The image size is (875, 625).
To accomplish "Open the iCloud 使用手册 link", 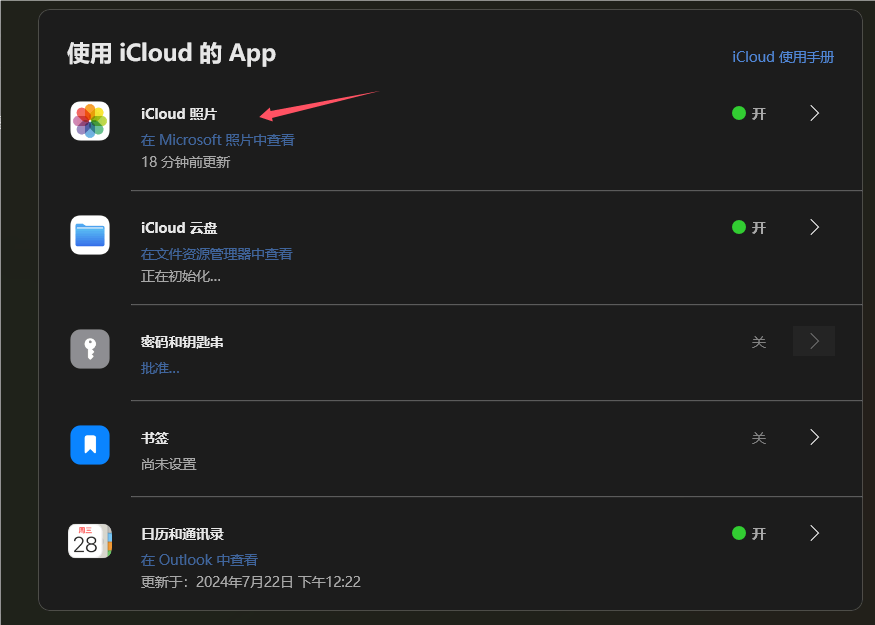I will coord(783,57).
